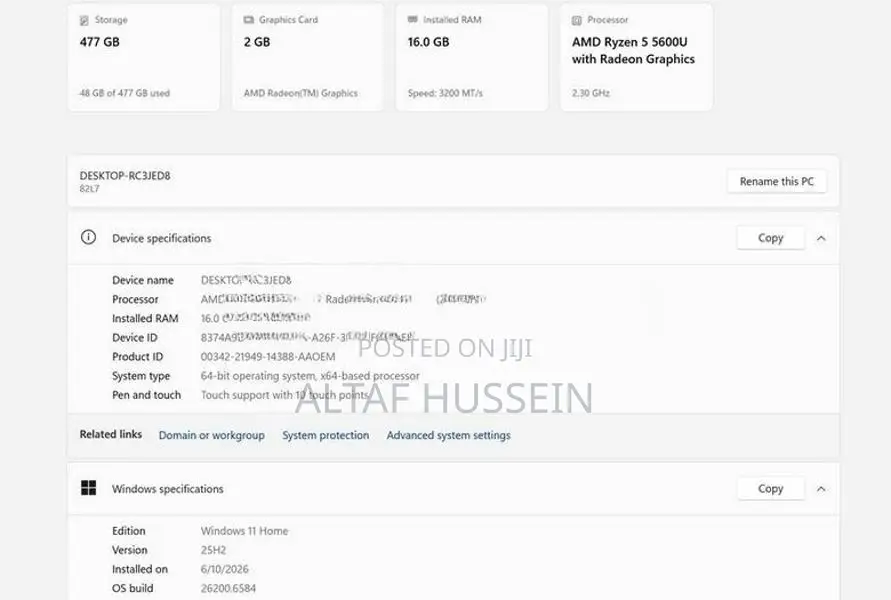The height and width of the screenshot is (600, 891).
Task: Select the AMD Radeon(TM) Graphics caption
Action: point(301,93)
